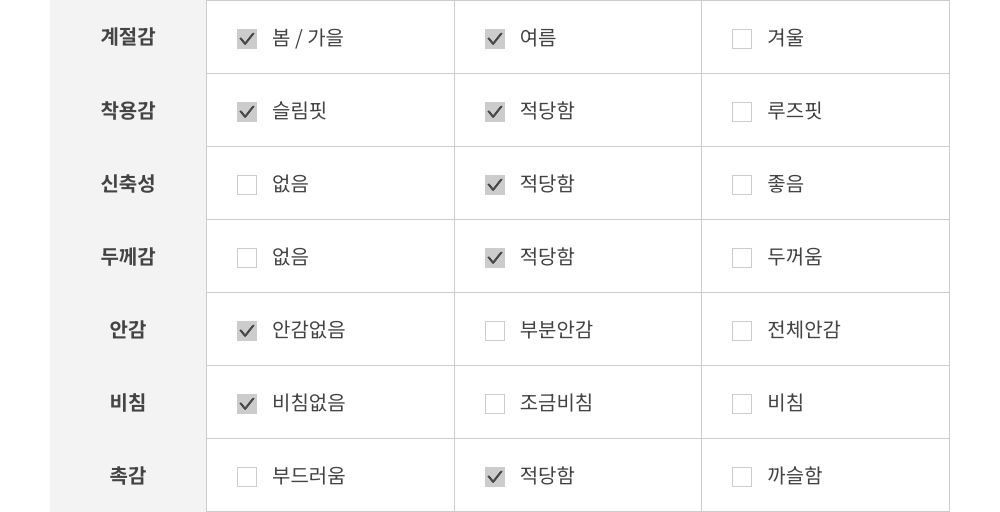The height and width of the screenshot is (512, 1000).
Task: Check the 조금비침 checkbox
Action: (x=495, y=404)
